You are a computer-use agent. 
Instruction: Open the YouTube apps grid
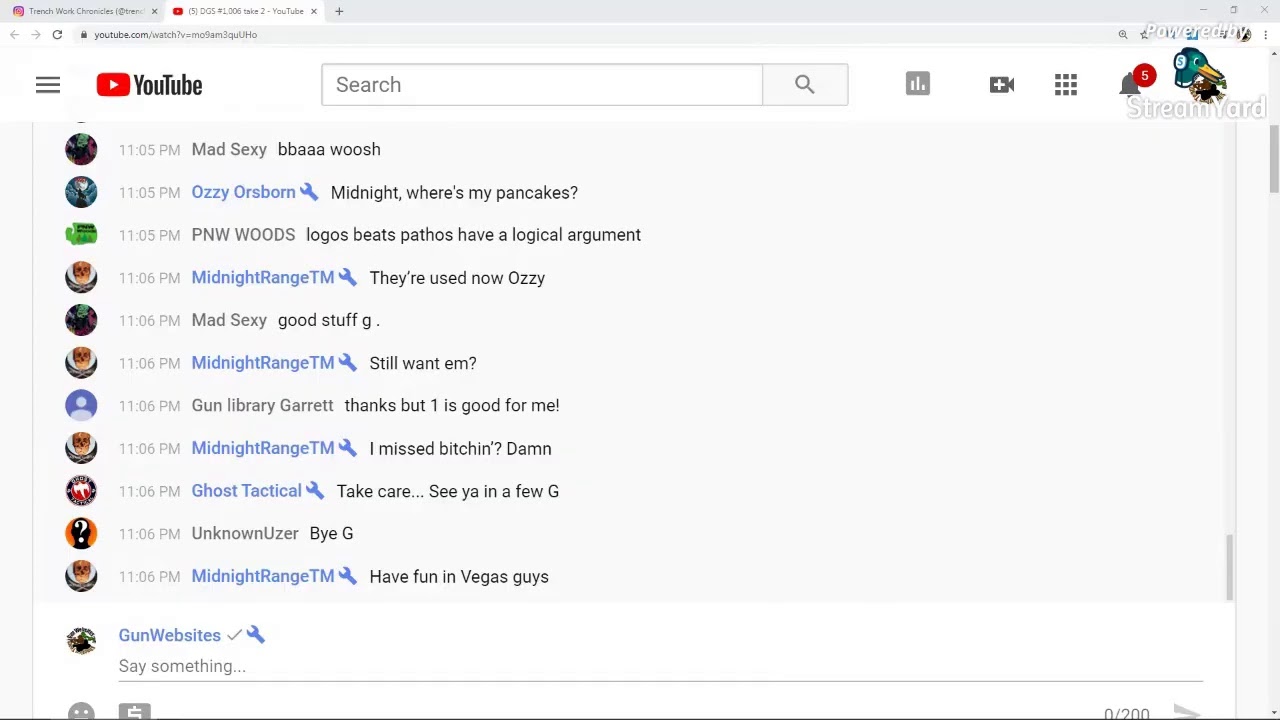tap(1066, 85)
